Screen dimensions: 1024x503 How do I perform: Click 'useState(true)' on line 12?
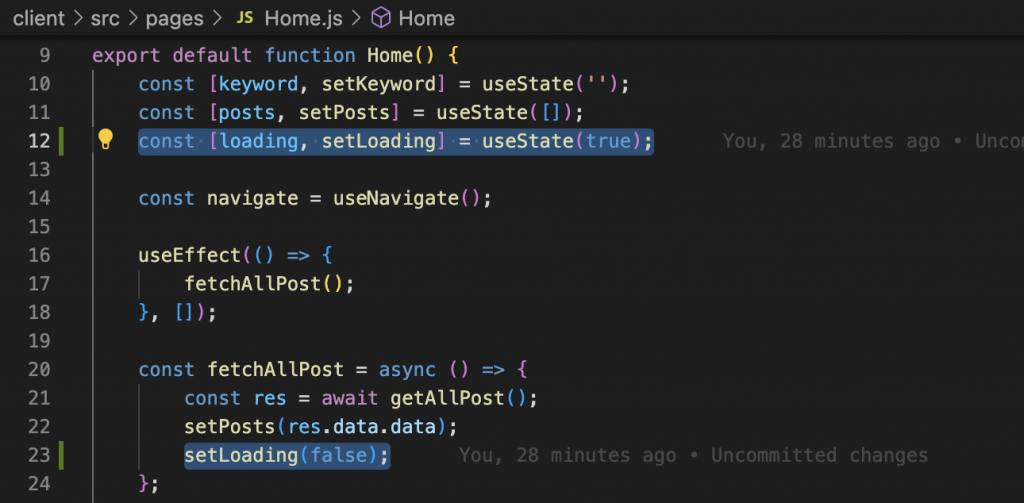[562, 141]
